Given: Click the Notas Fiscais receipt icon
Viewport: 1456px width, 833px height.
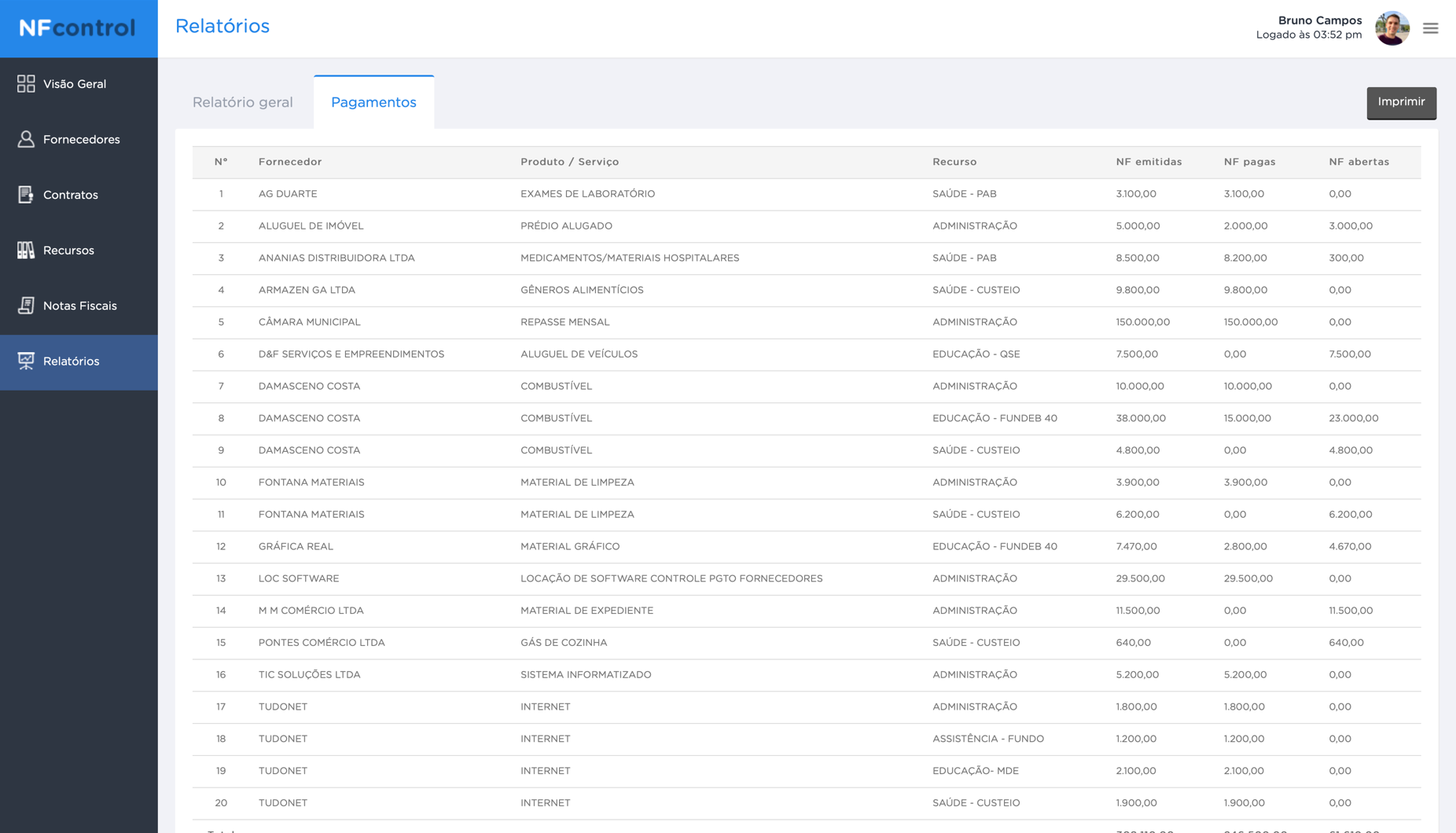Looking at the screenshot, I should (26, 306).
